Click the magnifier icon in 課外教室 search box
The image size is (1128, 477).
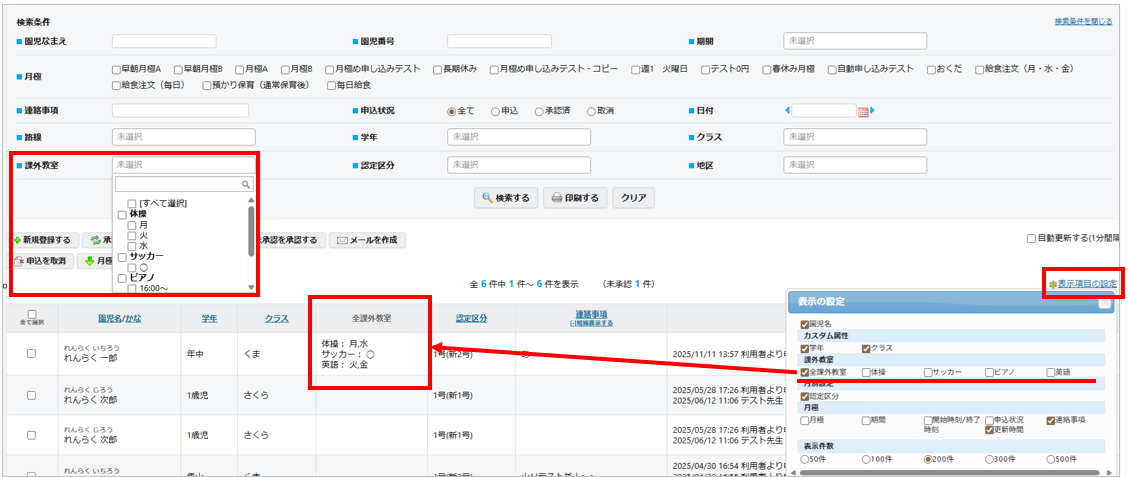tap(245, 185)
